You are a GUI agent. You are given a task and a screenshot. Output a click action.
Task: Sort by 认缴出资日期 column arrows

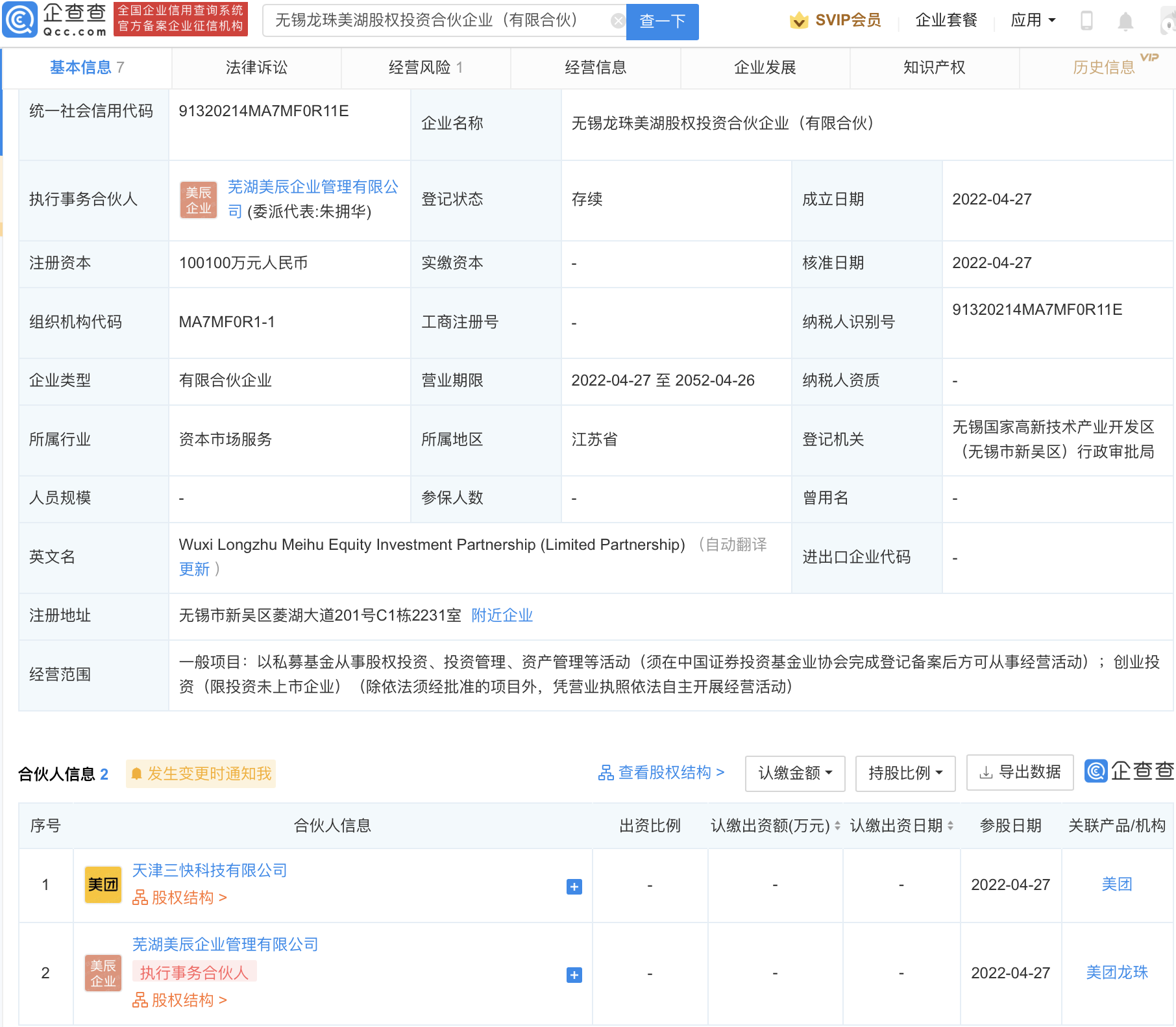(950, 826)
